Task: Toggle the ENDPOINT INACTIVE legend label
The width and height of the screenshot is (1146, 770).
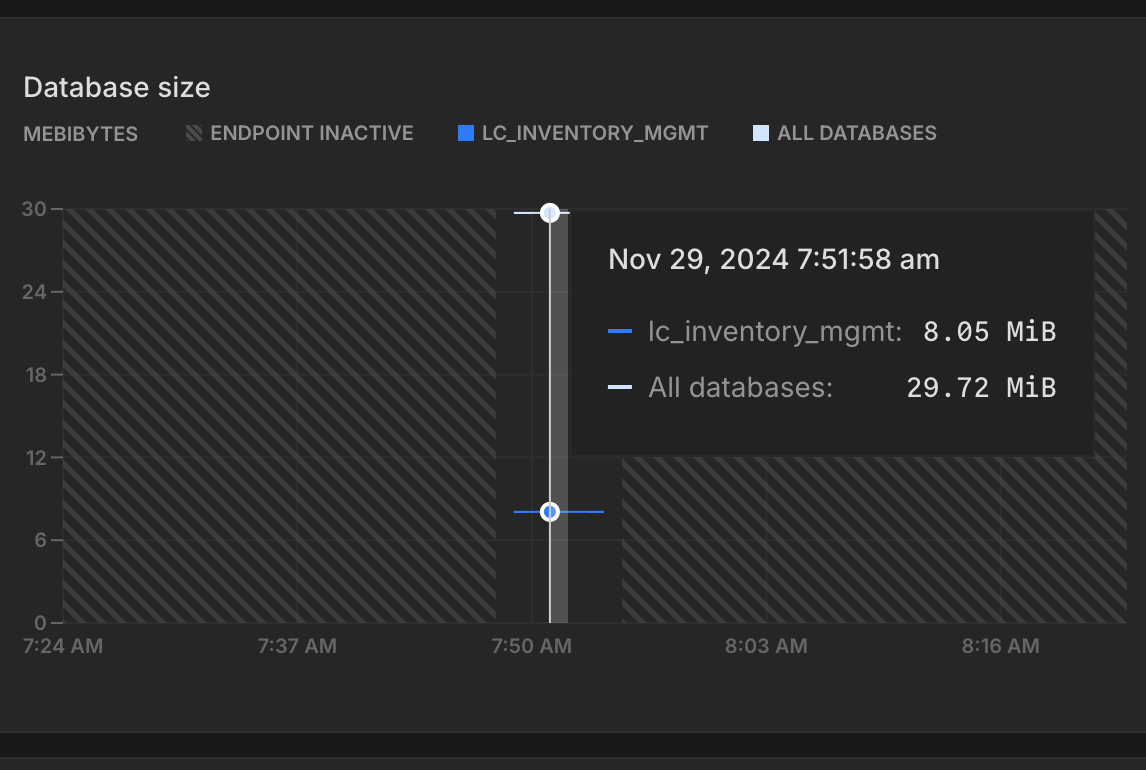Action: click(311, 133)
